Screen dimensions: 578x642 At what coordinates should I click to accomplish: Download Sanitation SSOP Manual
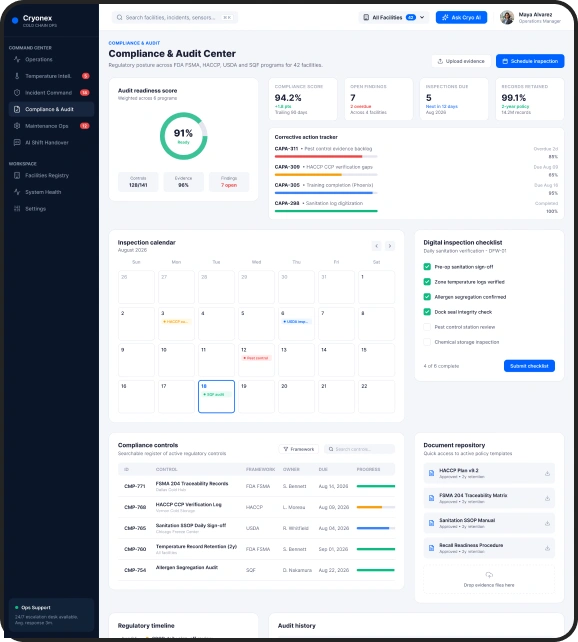click(x=547, y=523)
